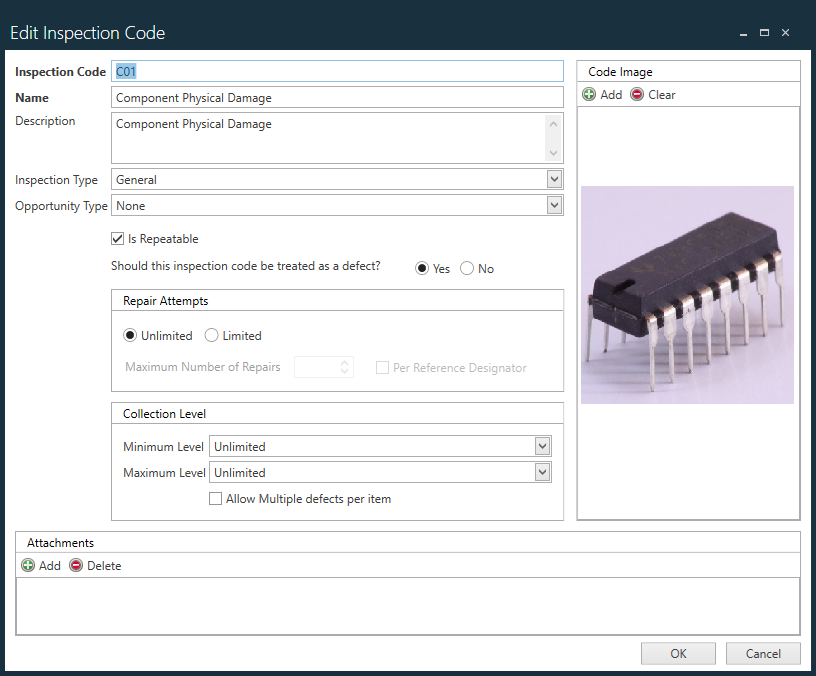Uncheck Is Repeatable
The height and width of the screenshot is (676, 816).
pos(117,238)
